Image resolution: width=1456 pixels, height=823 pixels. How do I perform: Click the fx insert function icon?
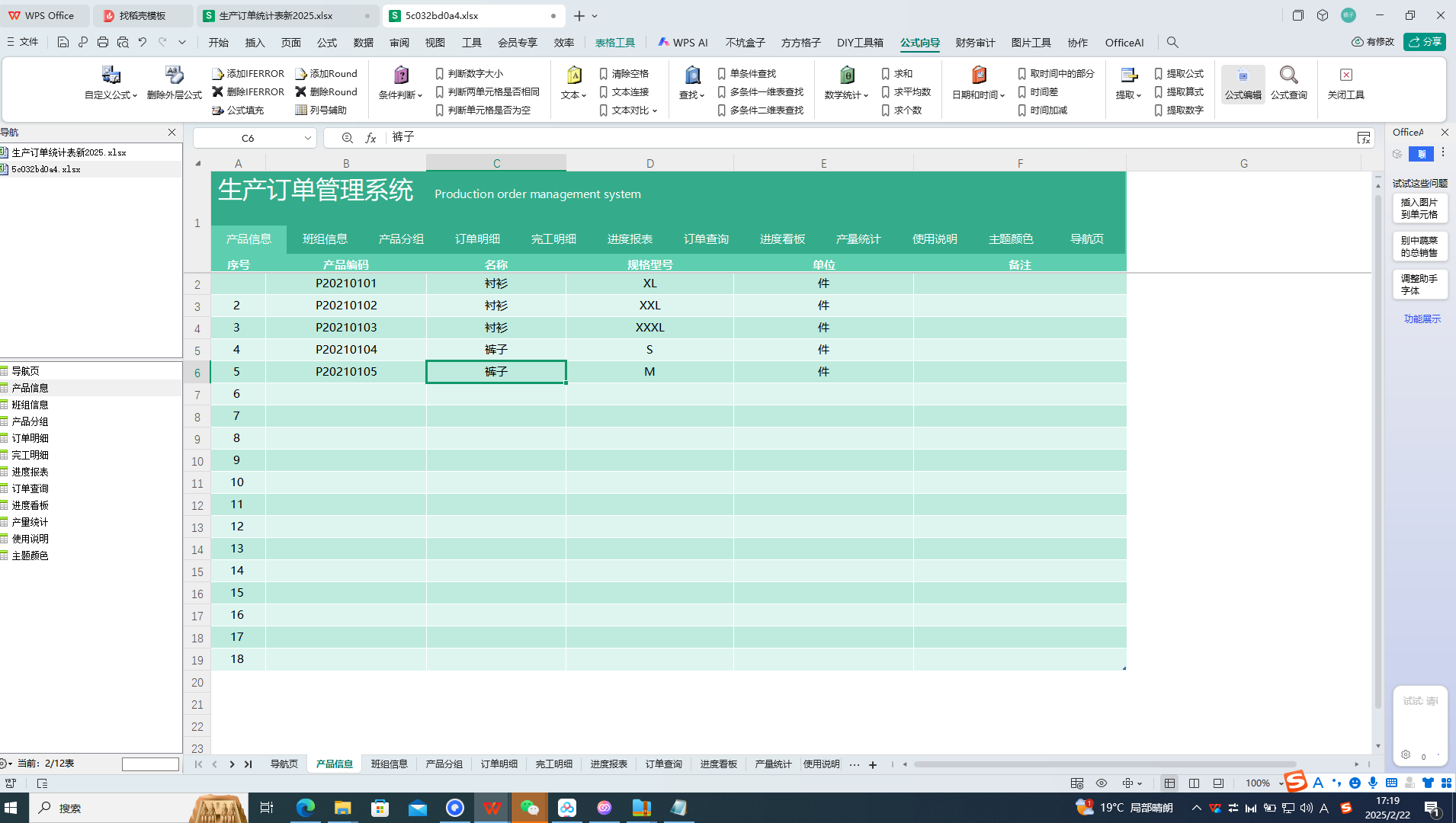point(370,138)
